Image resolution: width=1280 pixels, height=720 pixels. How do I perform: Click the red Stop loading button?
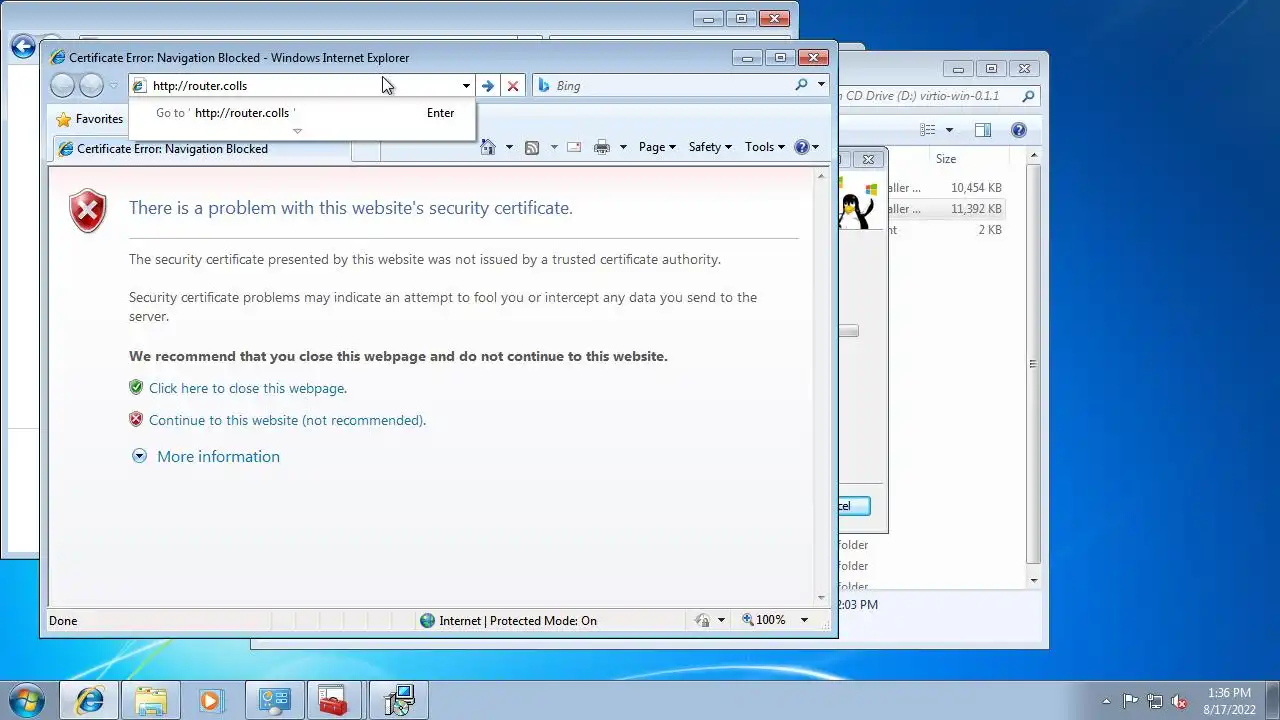point(513,86)
